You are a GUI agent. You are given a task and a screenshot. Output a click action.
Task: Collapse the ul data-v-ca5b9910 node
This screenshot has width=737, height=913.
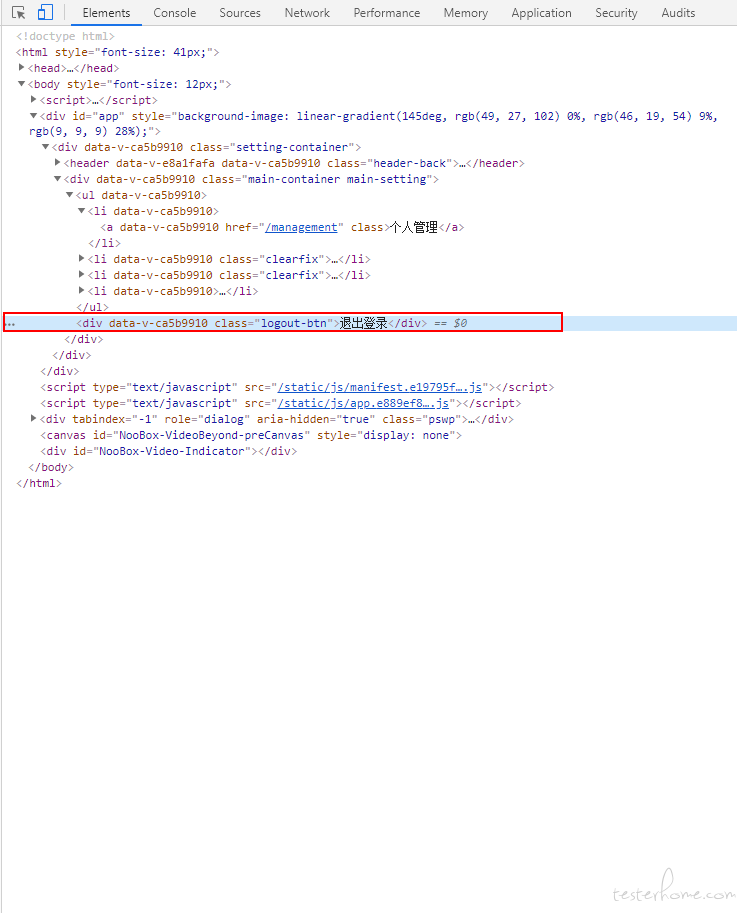coord(69,194)
